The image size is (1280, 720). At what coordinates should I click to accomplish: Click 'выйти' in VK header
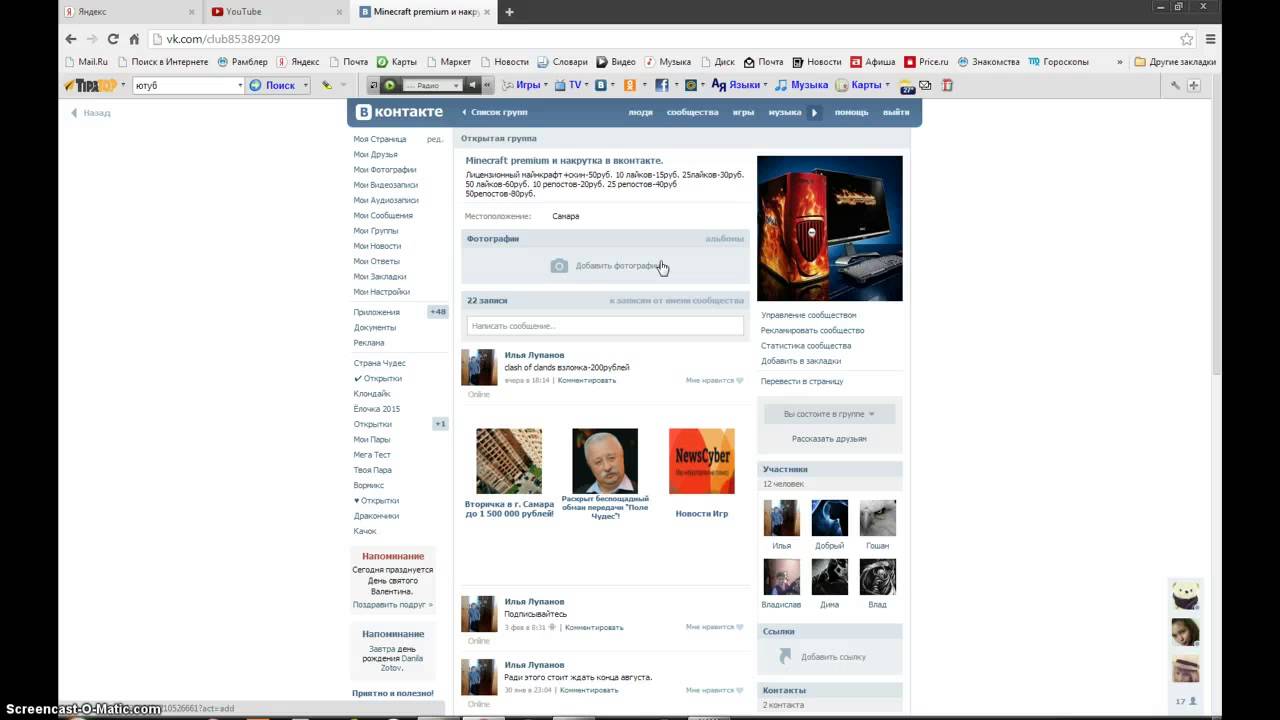coord(896,112)
